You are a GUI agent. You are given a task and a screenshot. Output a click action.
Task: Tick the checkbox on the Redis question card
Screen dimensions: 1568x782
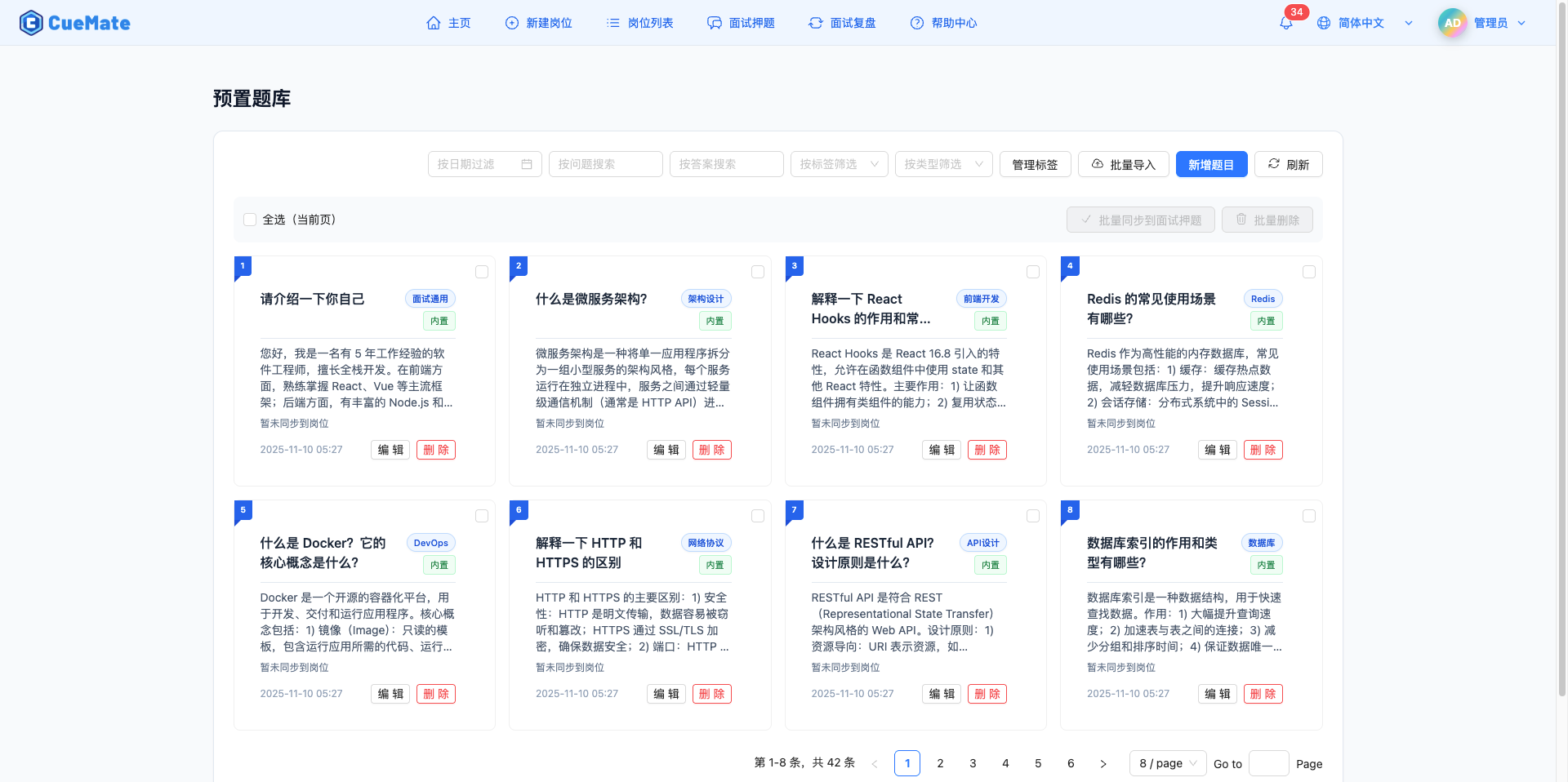tap(1309, 272)
